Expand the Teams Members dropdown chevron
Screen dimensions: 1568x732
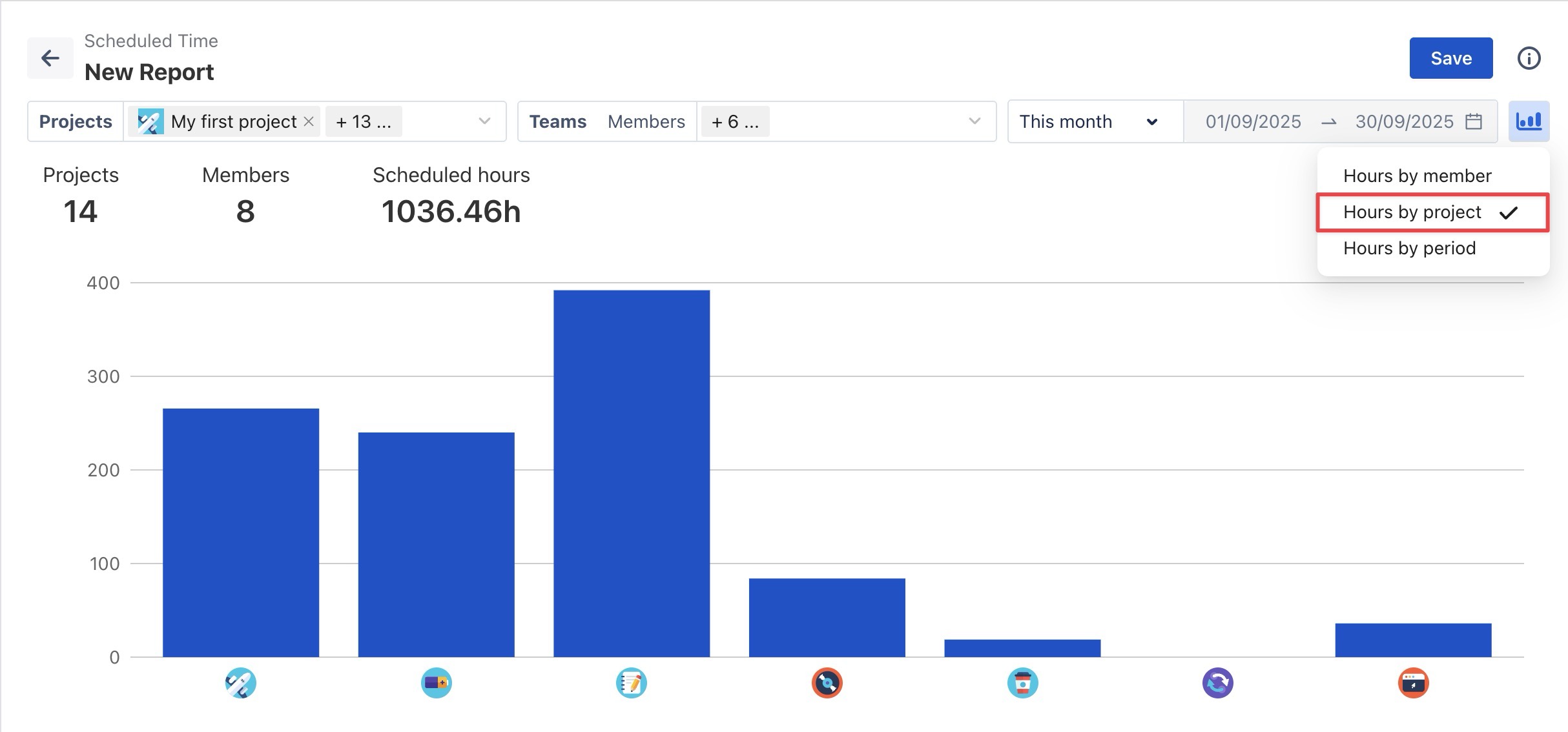click(975, 121)
